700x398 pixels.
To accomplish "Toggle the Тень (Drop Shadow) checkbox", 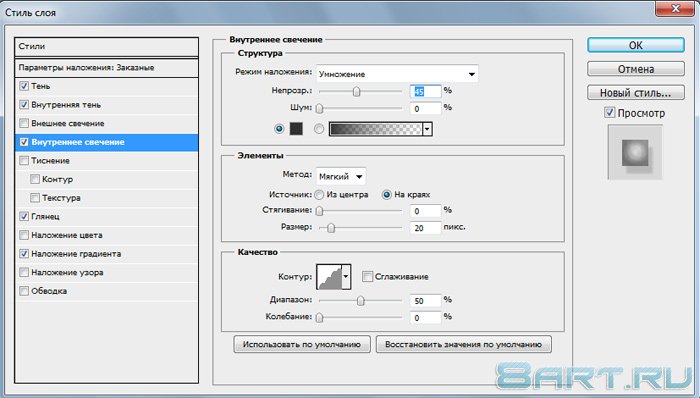I will coord(24,86).
